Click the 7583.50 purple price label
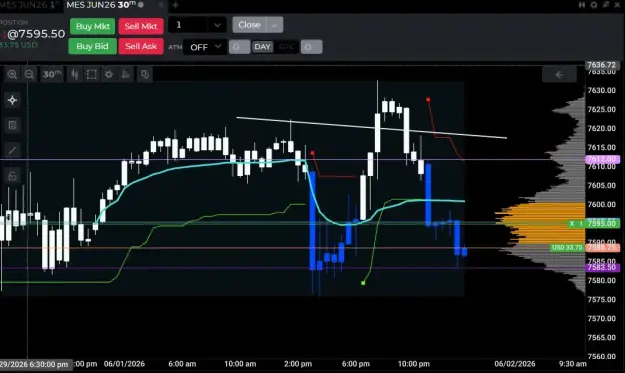This screenshot has height=373, width=625. 602,267
